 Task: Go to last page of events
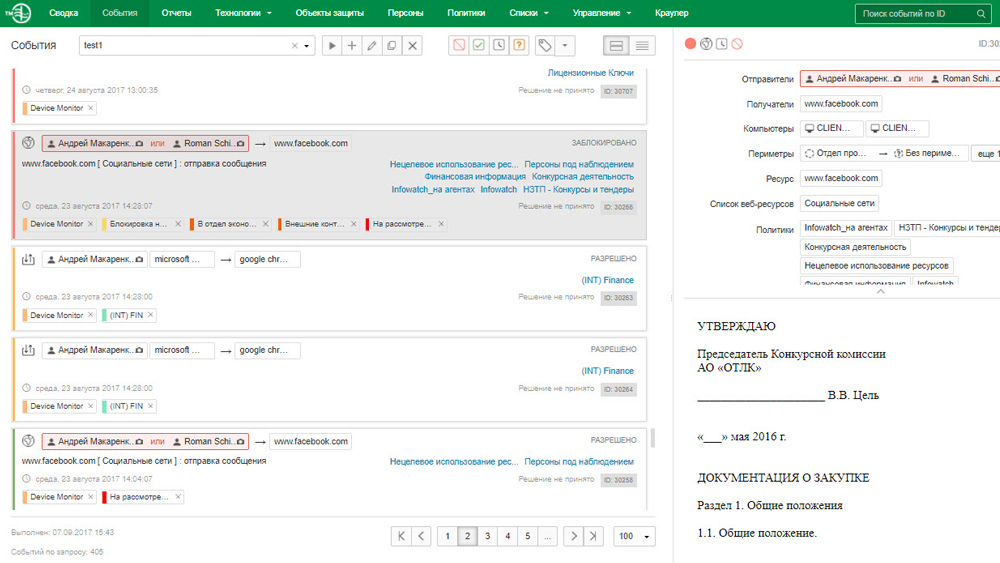click(x=594, y=536)
